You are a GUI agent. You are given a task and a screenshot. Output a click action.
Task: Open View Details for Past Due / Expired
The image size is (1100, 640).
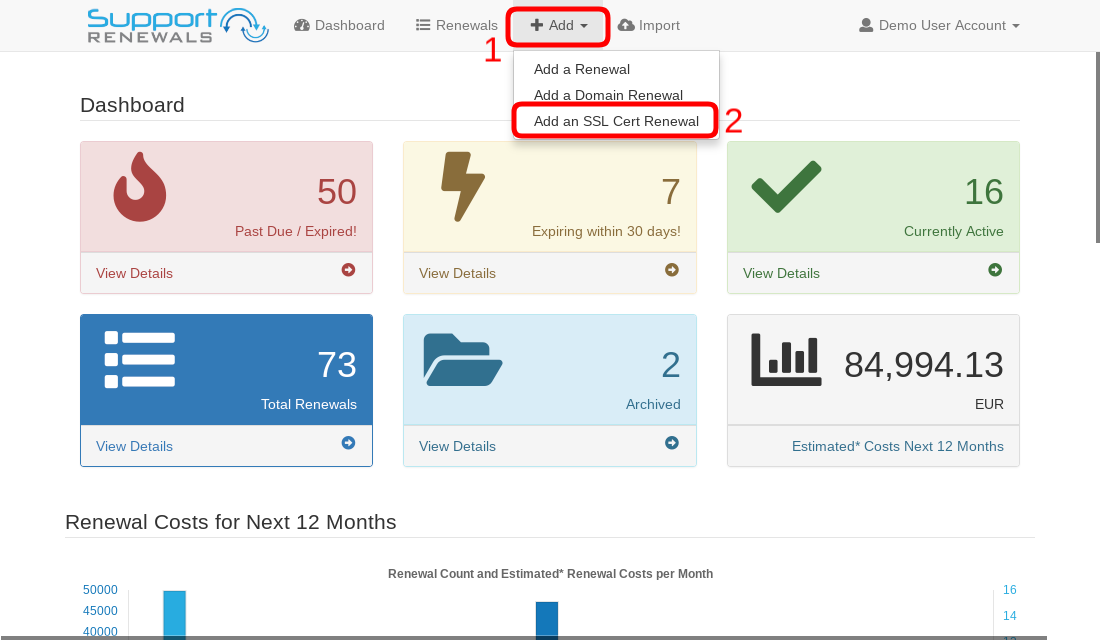click(134, 274)
